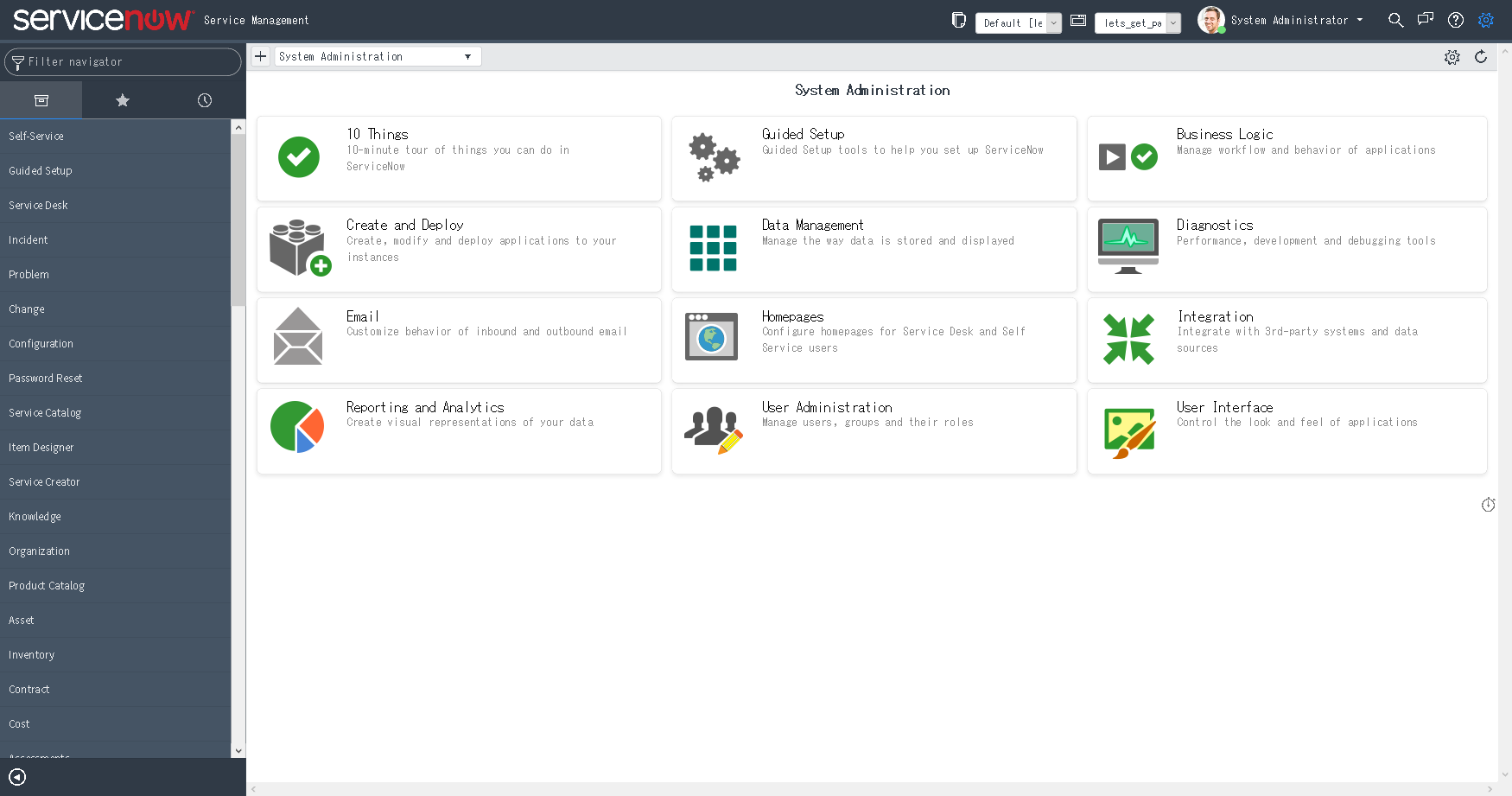
Task: Collapse the navigator with the bottom-left arrow
Action: point(18,777)
